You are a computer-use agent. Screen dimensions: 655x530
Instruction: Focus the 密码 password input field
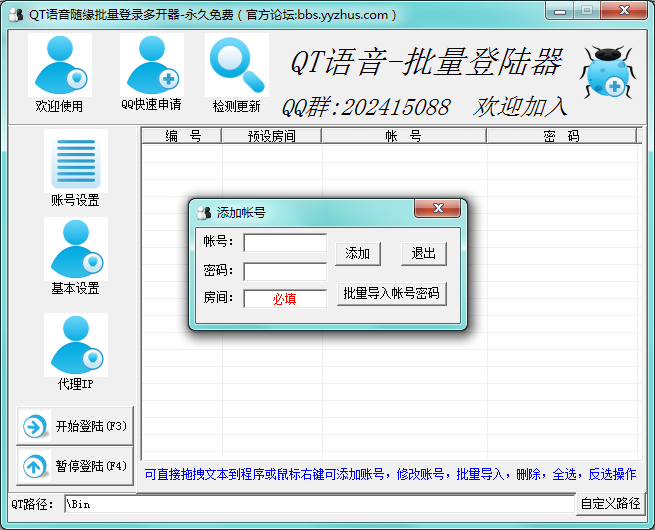(285, 271)
